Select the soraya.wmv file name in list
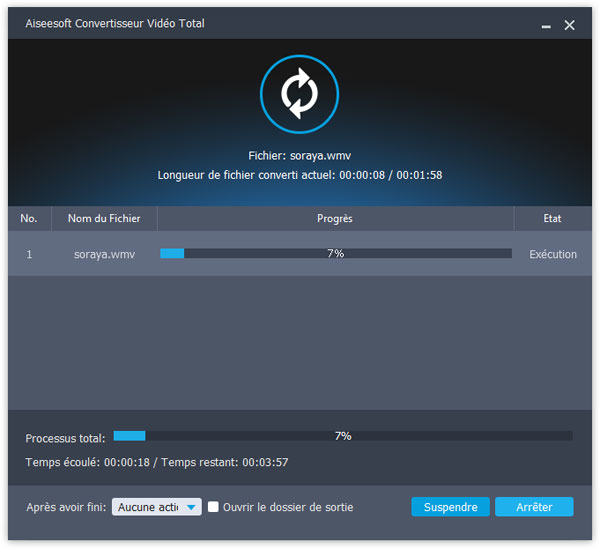 pos(104,254)
